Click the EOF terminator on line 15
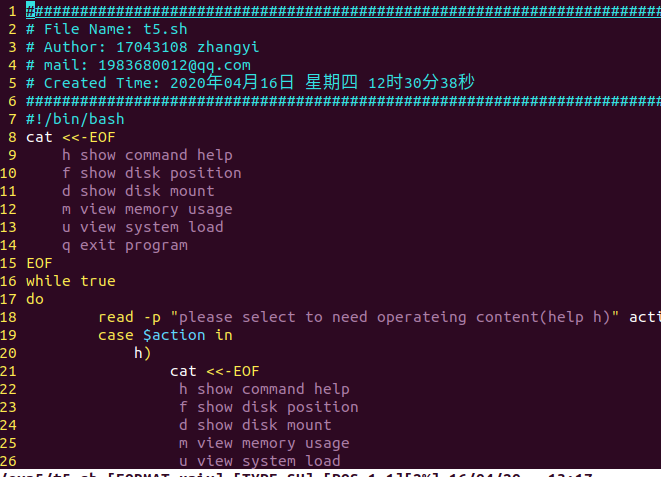661x477 pixels. [x=39, y=263]
